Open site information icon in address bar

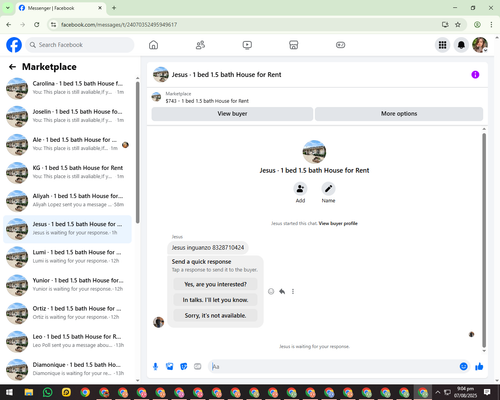pos(53,24)
